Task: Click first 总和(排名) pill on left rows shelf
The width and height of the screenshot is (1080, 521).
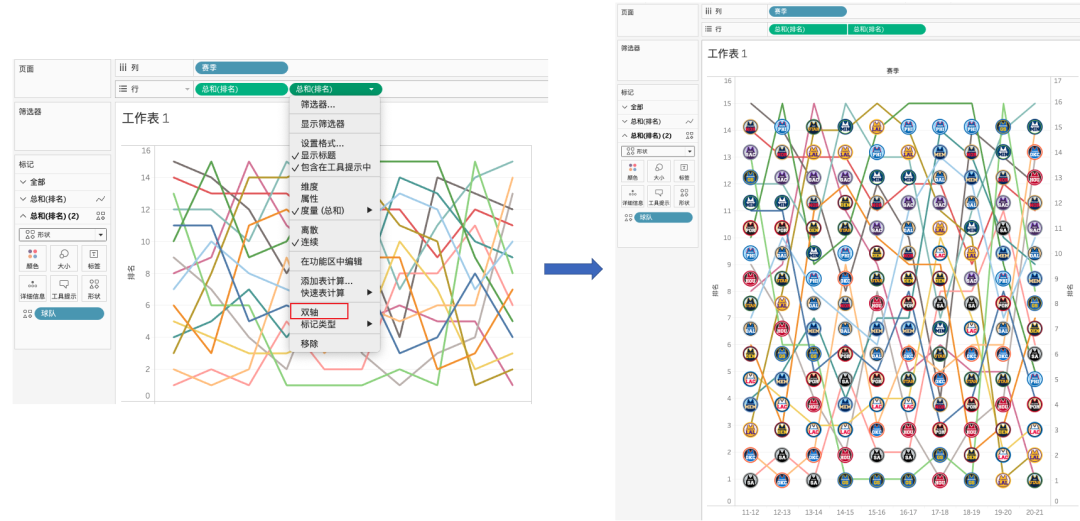Action: [x=241, y=89]
